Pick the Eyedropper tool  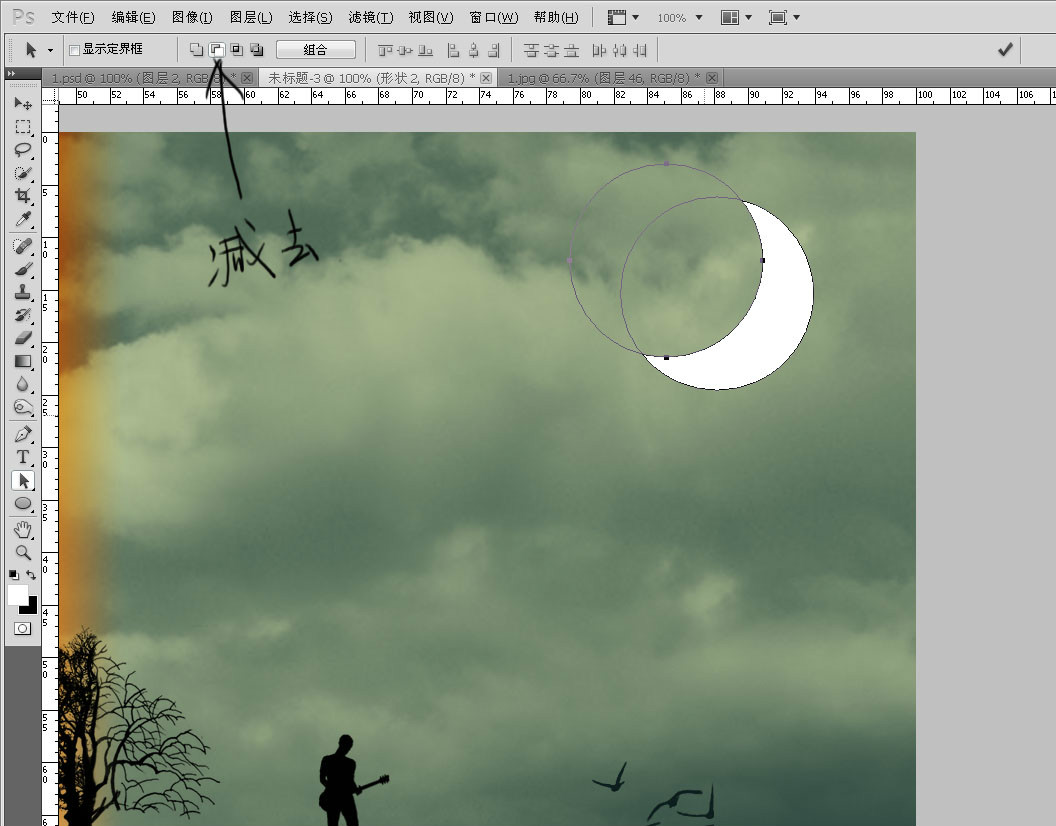coord(23,219)
